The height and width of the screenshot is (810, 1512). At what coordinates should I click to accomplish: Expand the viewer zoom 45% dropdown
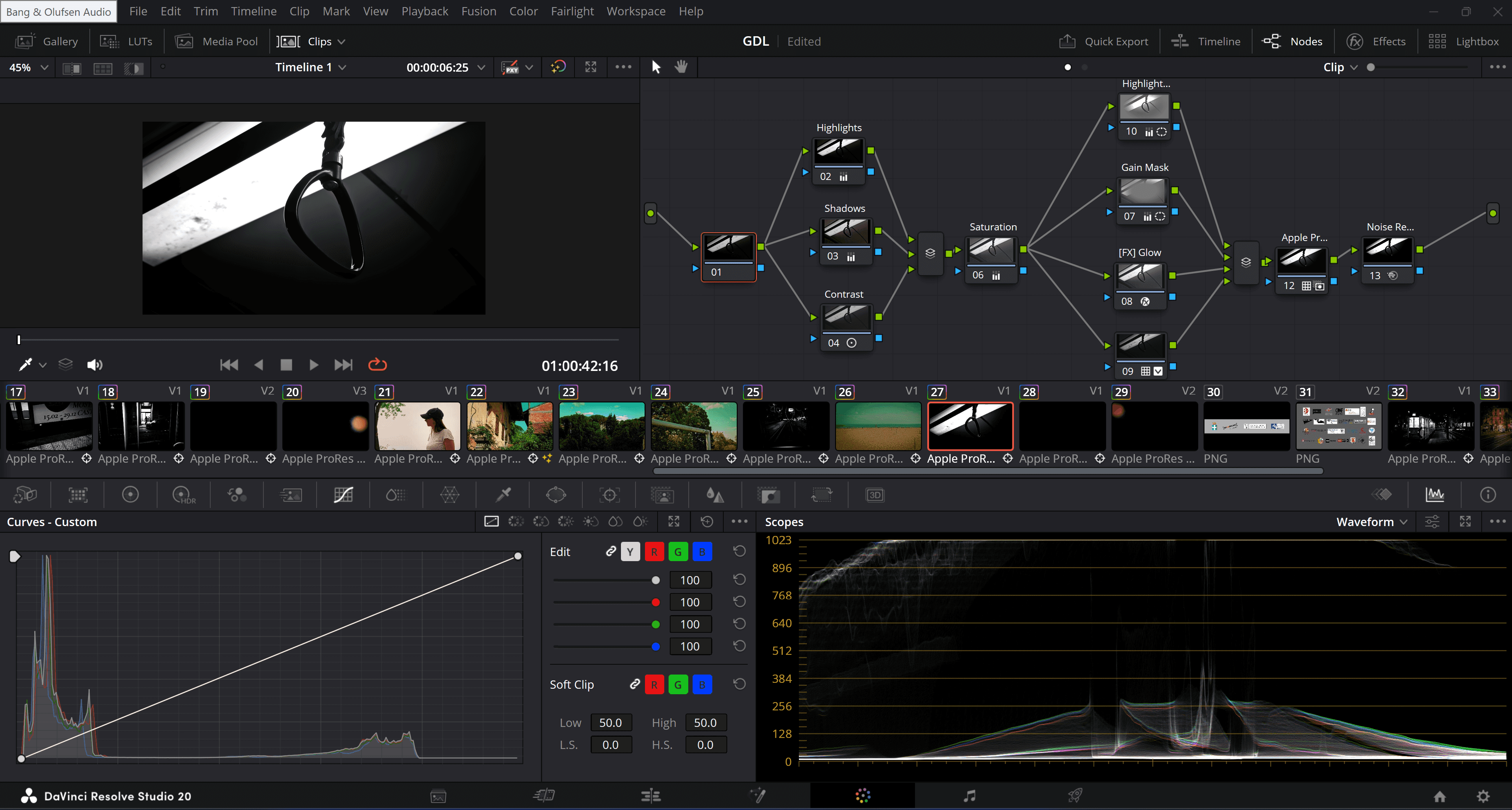(x=28, y=67)
